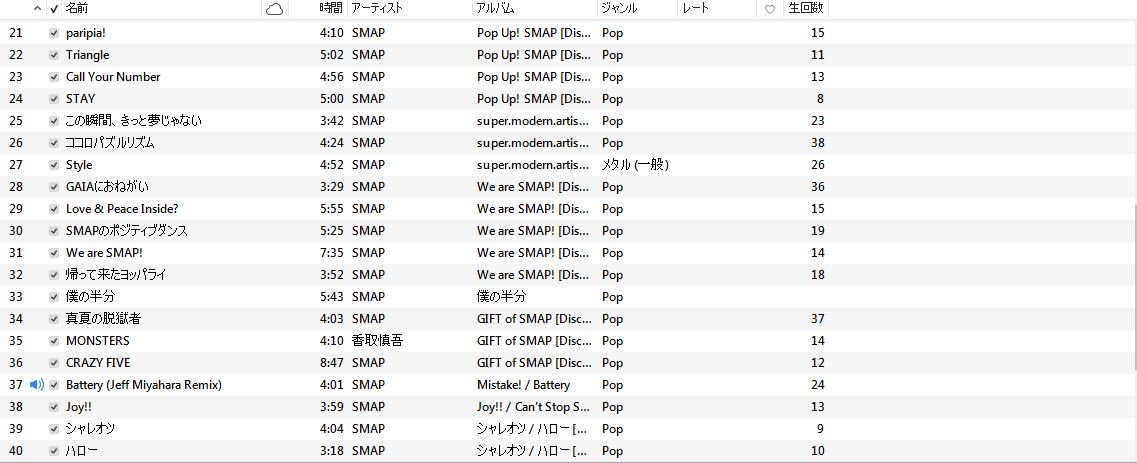Image resolution: width=1137 pixels, height=463 pixels.
Task: Uncheck the ハロー track checkbox
Action: click(54, 451)
